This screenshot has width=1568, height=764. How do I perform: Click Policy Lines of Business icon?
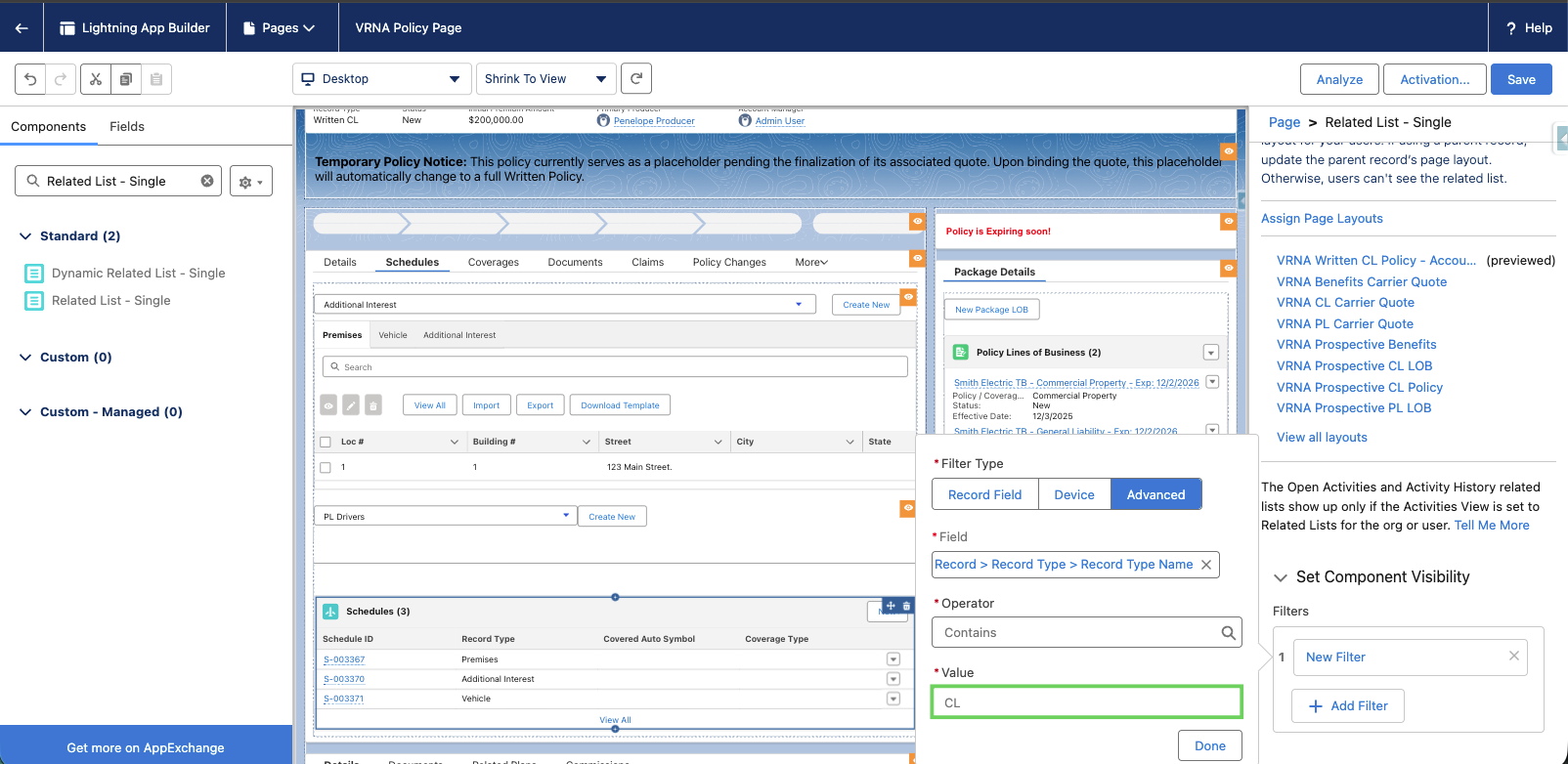tap(961, 352)
